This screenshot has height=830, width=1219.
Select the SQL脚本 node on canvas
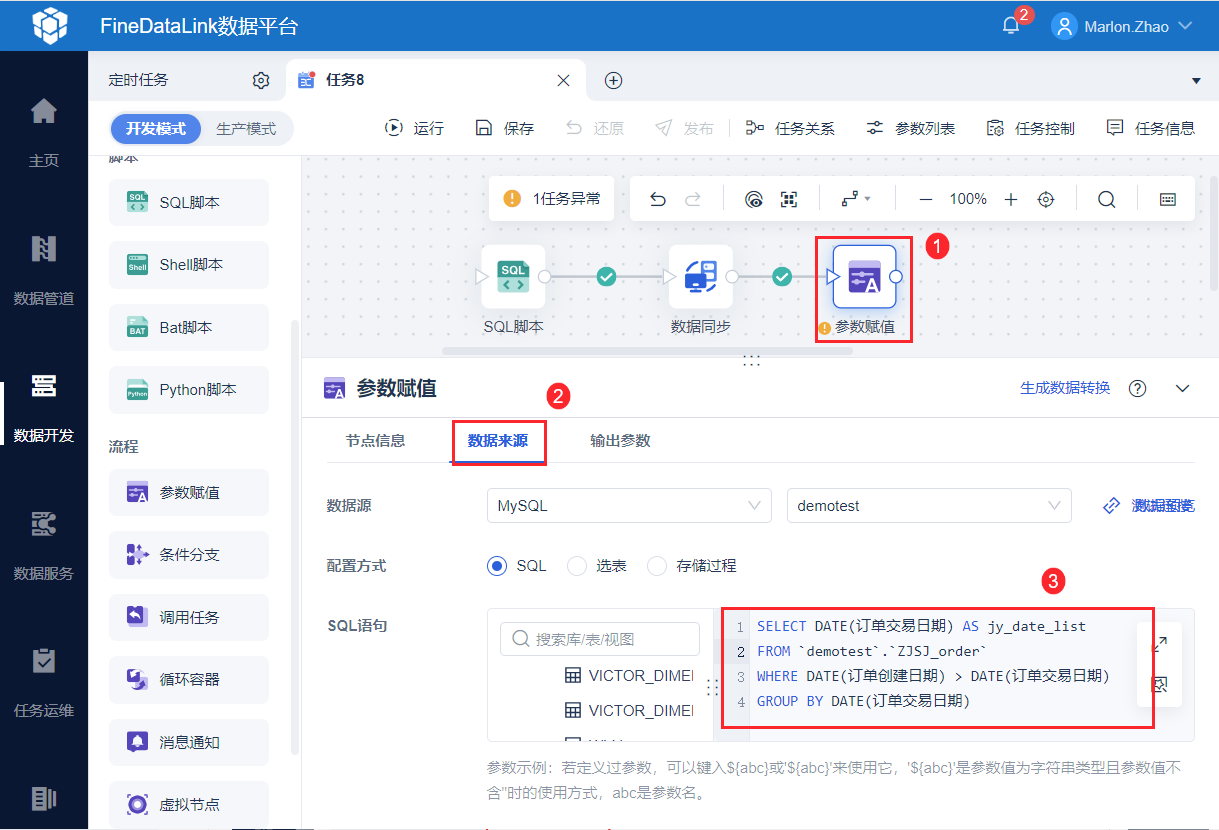[513, 276]
